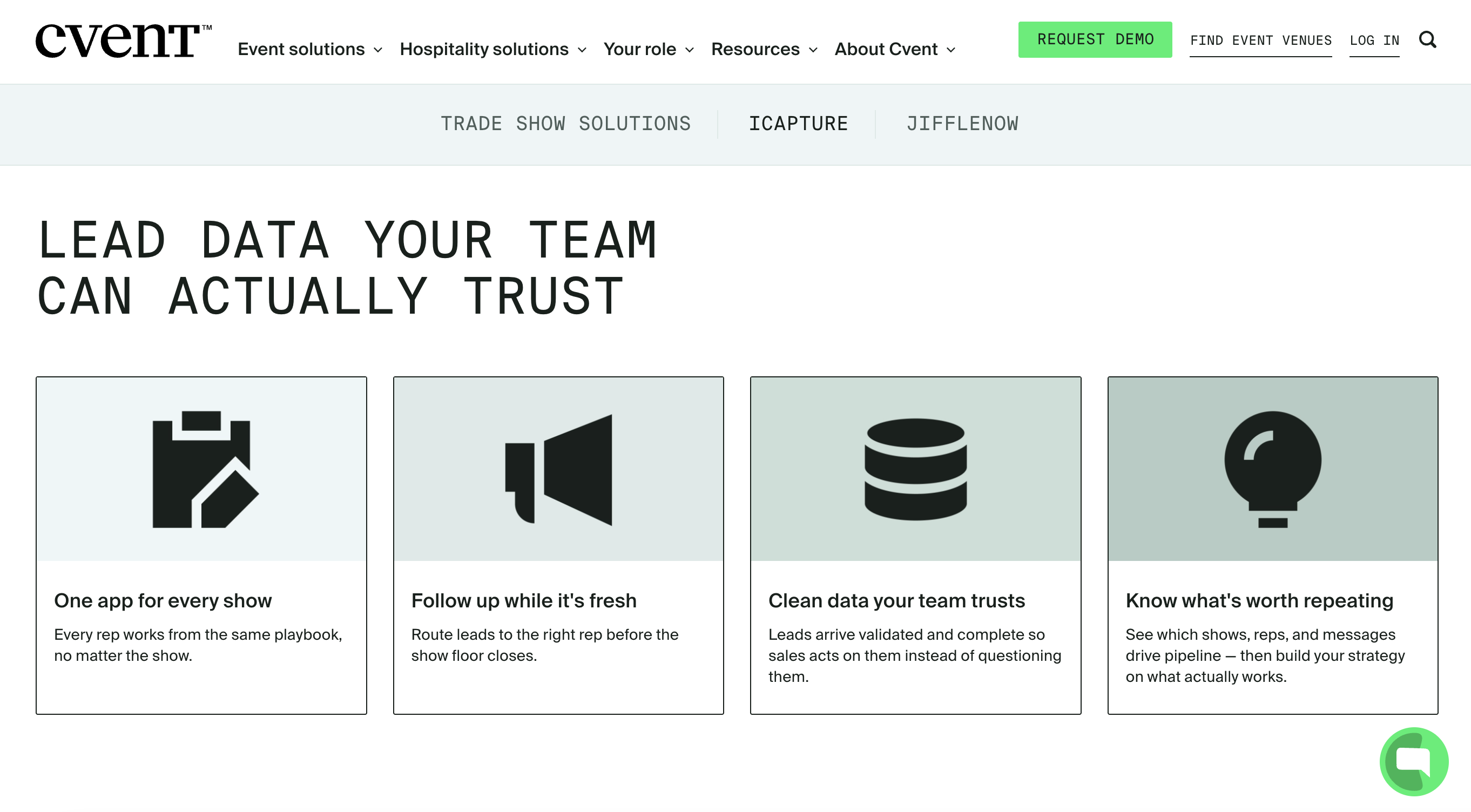This screenshot has height=812, width=1471.
Task: Click the lightbulb icon
Action: 1272,469
